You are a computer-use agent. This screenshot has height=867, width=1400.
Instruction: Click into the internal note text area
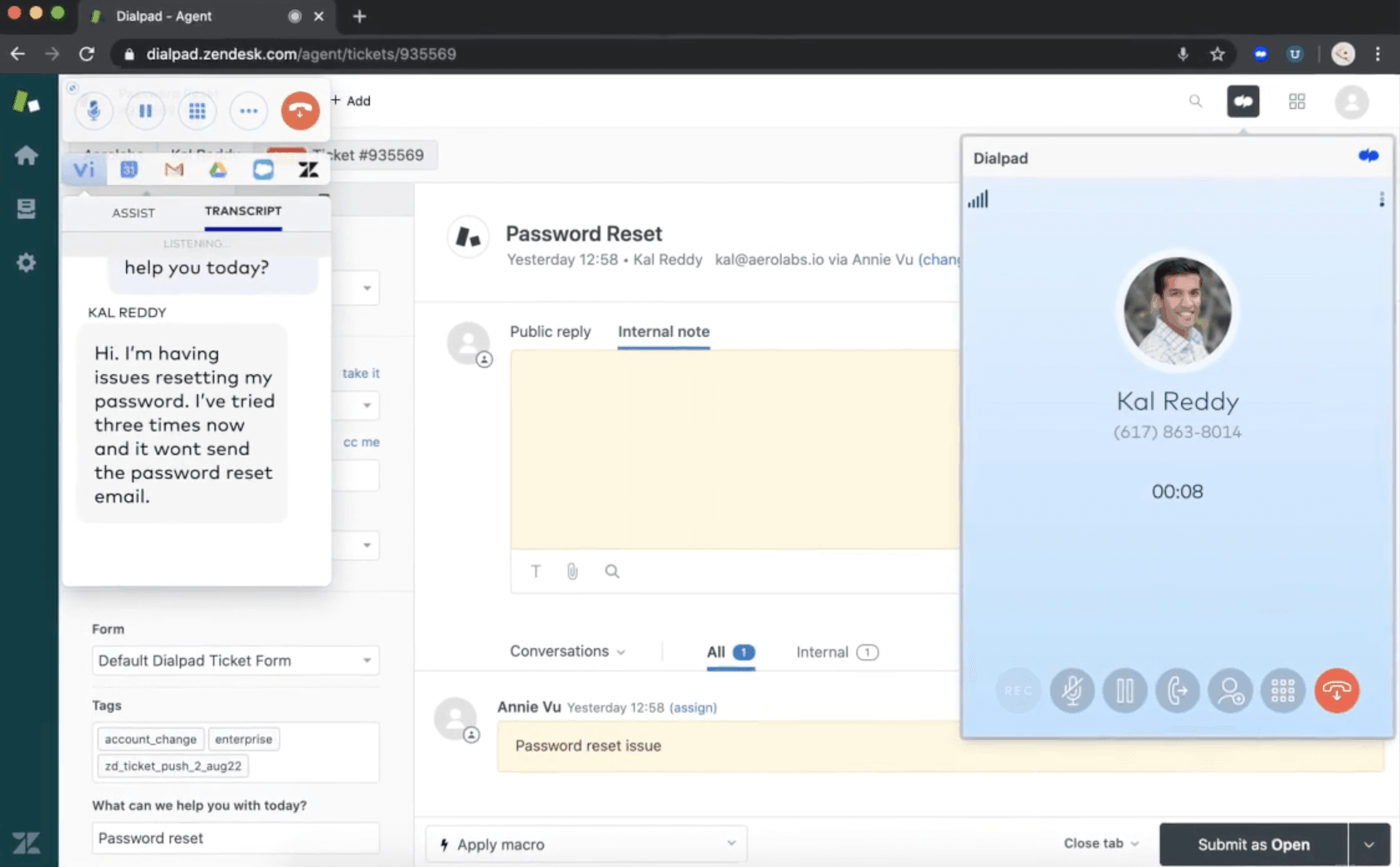click(735, 450)
